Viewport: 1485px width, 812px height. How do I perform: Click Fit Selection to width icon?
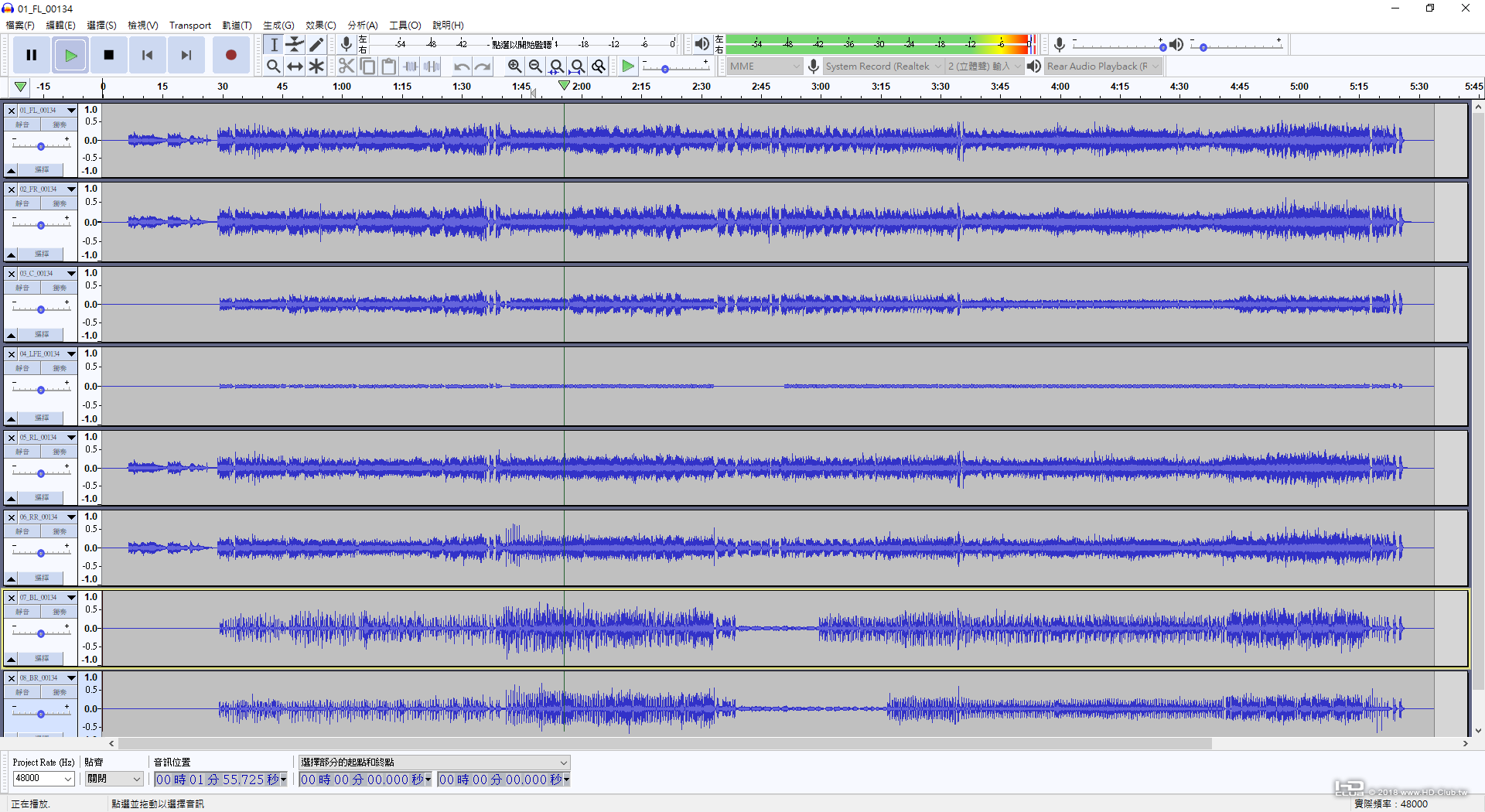click(556, 67)
